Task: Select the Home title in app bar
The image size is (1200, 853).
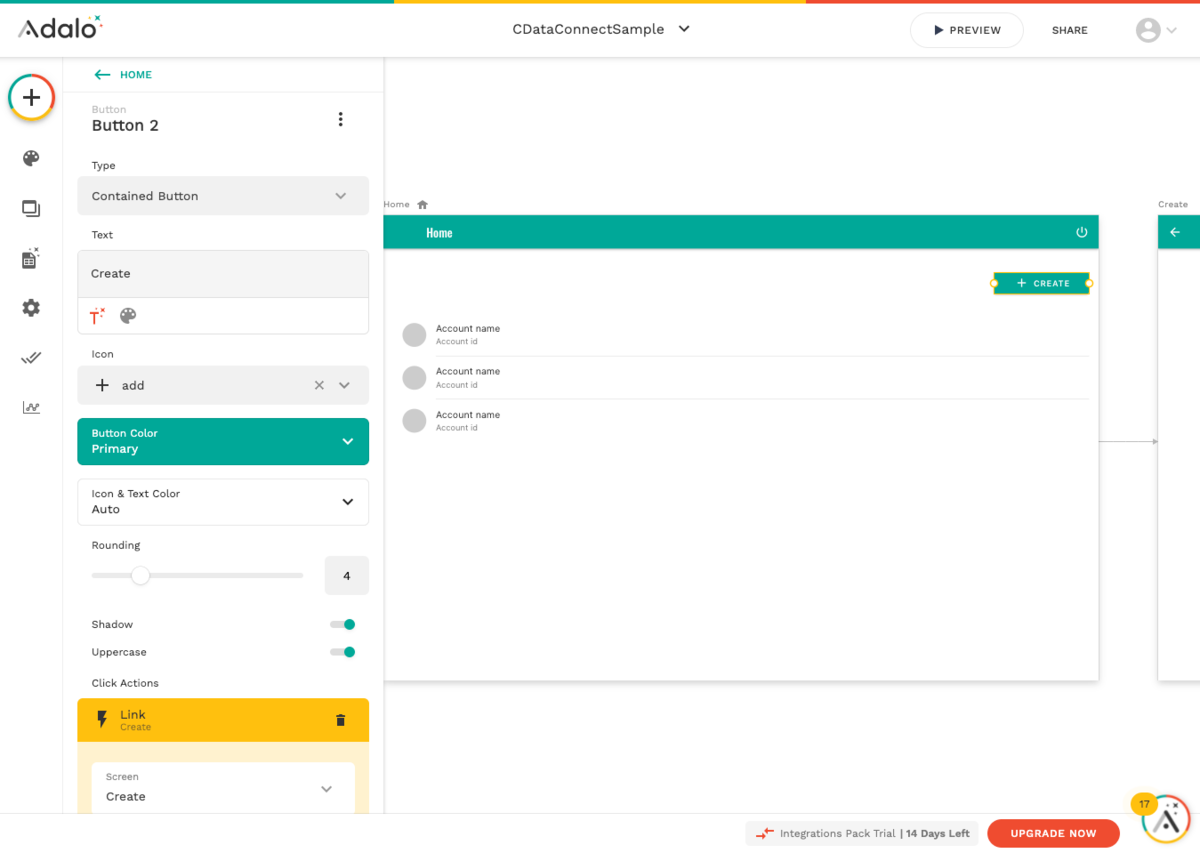Action: coord(439,233)
